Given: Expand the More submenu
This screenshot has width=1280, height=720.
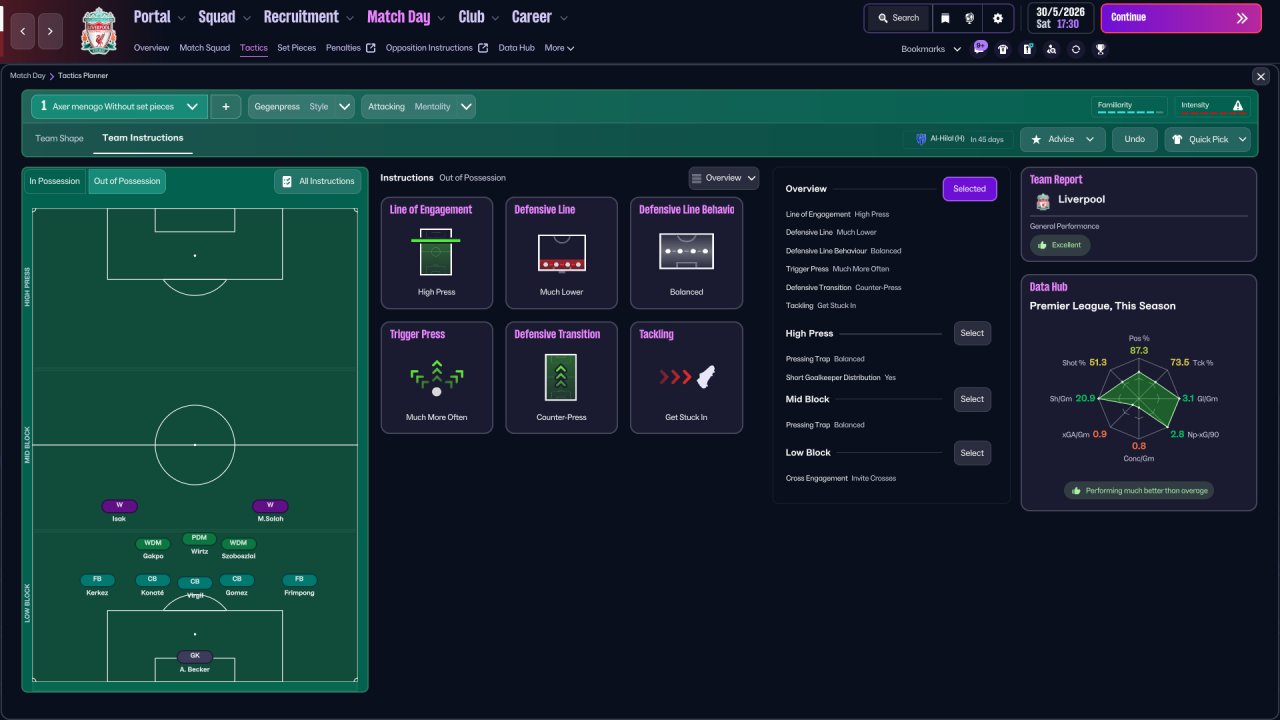Looking at the screenshot, I should click(x=559, y=48).
